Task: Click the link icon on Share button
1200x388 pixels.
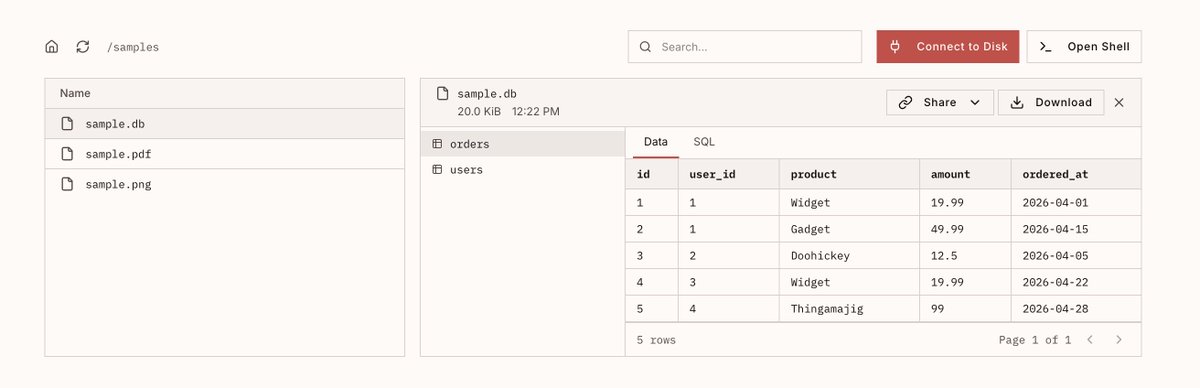Action: click(x=906, y=102)
